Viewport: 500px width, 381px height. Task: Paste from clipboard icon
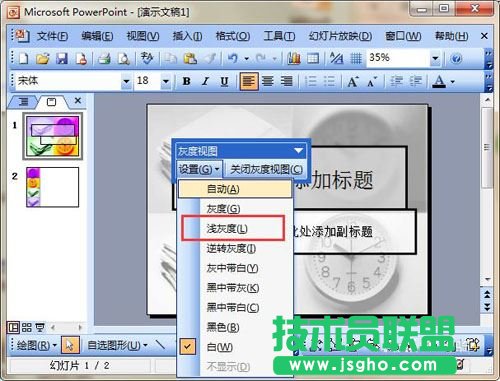[x=190, y=59]
